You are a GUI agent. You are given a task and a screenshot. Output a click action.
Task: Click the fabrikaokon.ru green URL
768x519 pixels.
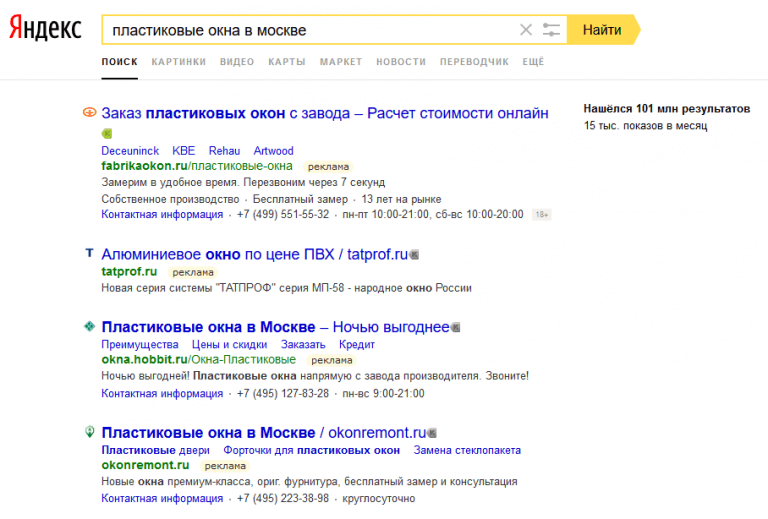tap(197, 166)
